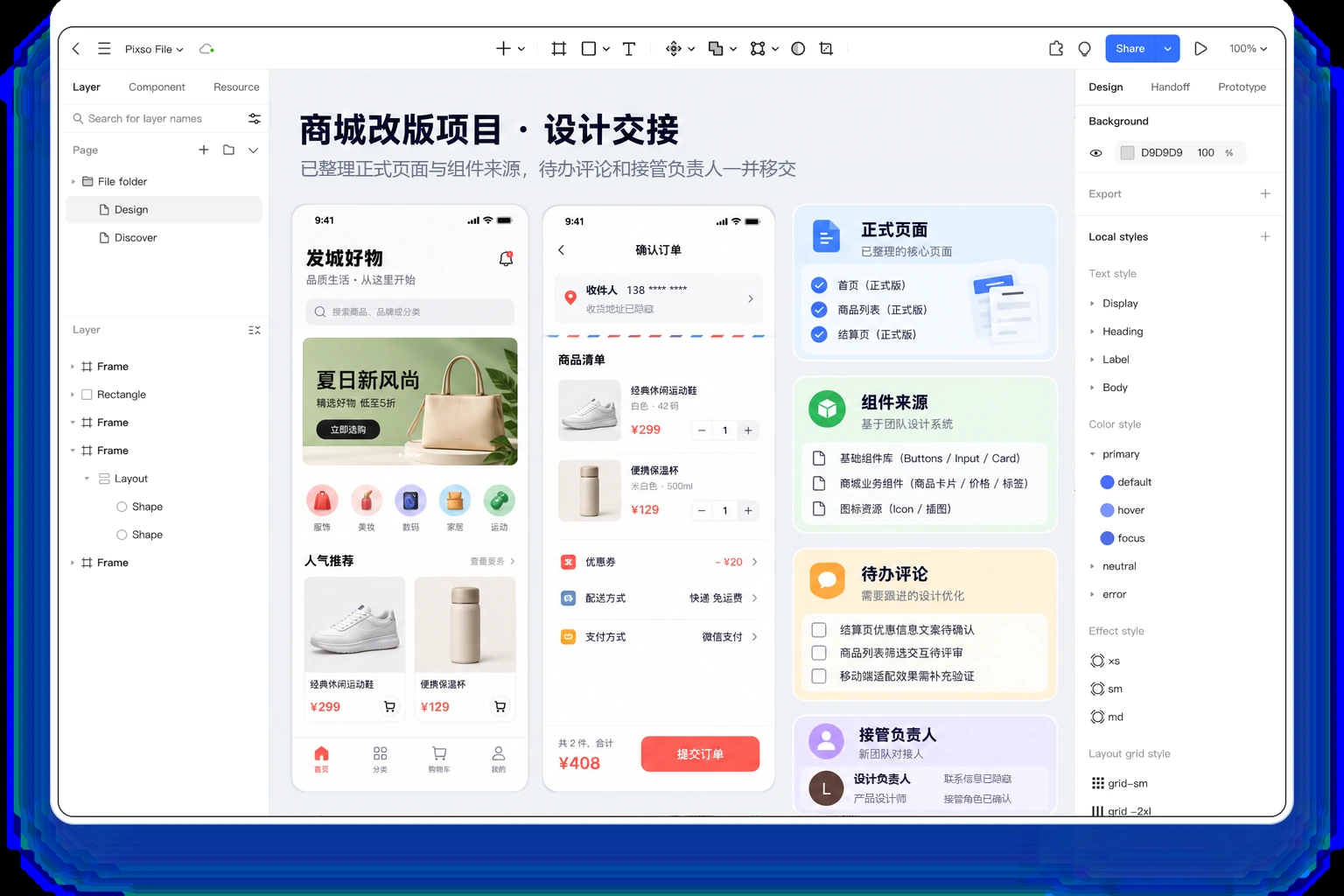This screenshot has height=896, width=1344.
Task: Collapse the page list chevron
Action: click(253, 150)
